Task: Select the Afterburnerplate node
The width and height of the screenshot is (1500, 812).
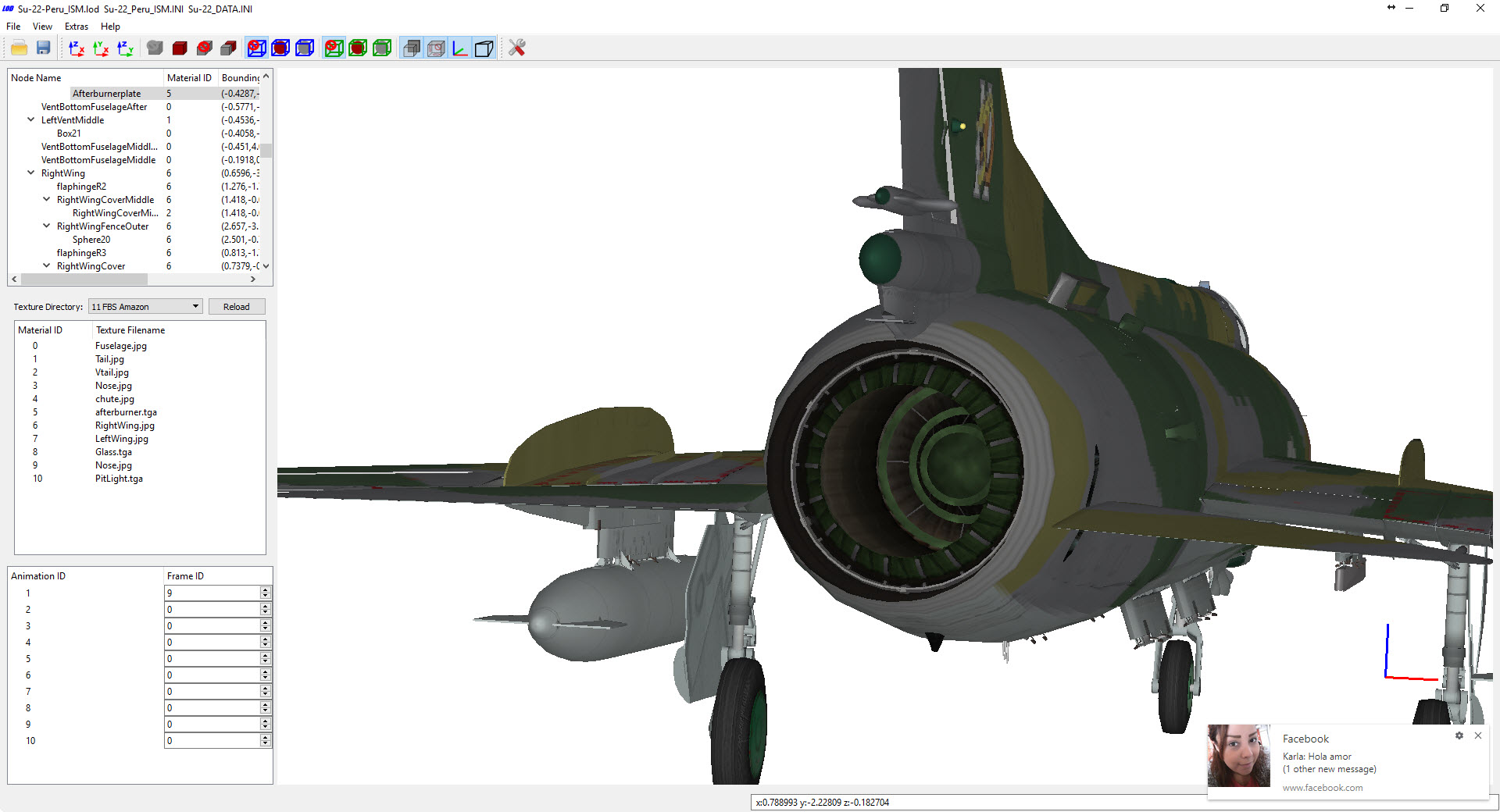Action: pyautogui.click(x=107, y=94)
